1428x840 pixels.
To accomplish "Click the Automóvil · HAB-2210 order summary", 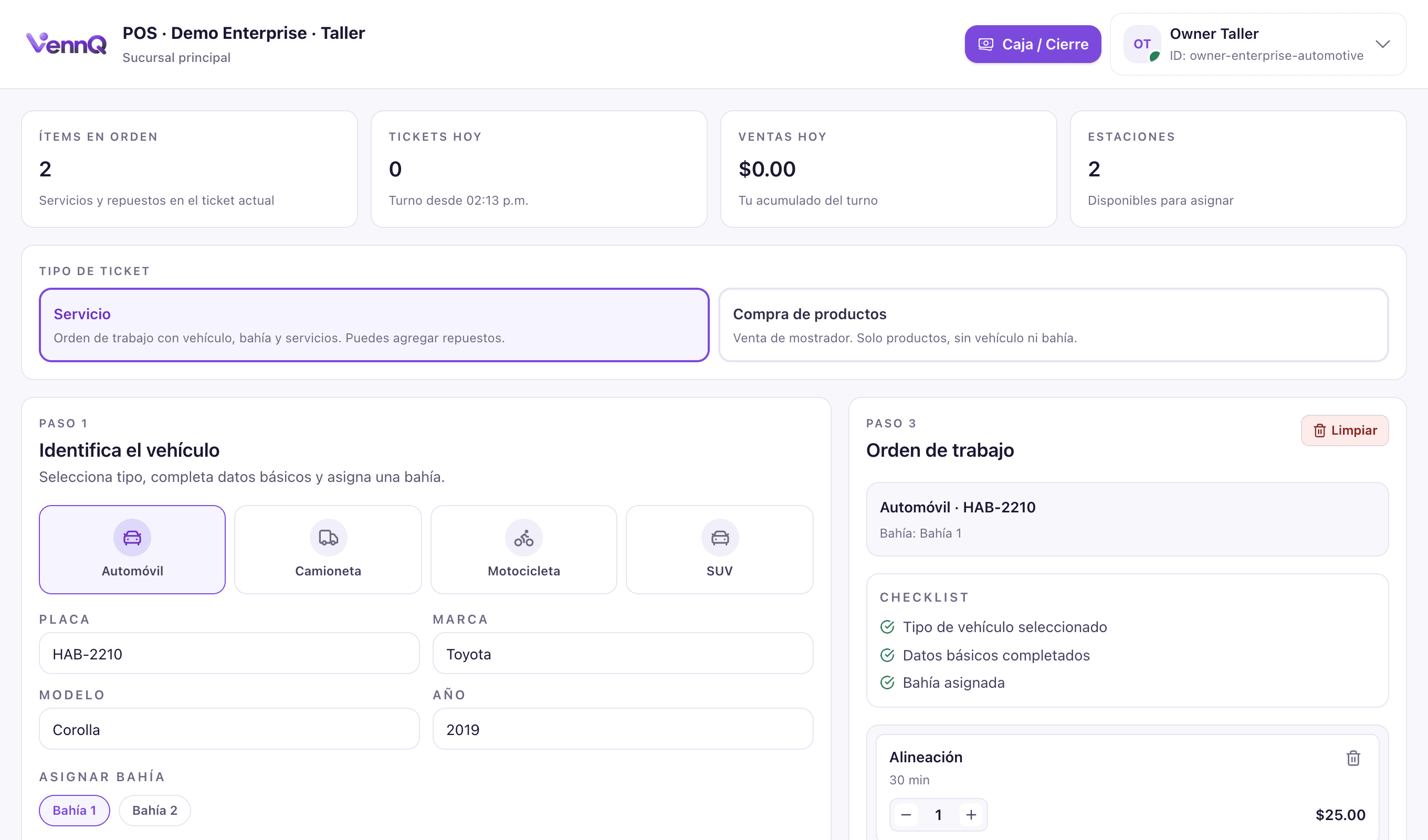I will 1127,519.
